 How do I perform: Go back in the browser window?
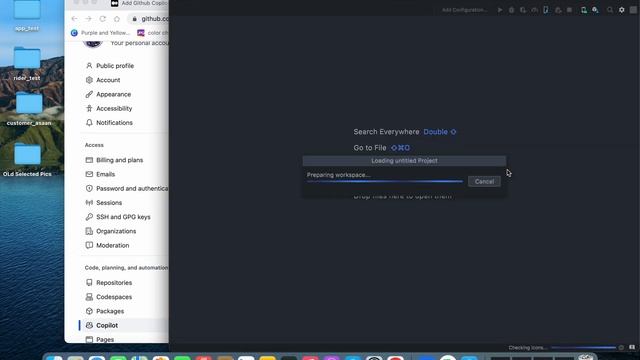[74, 19]
